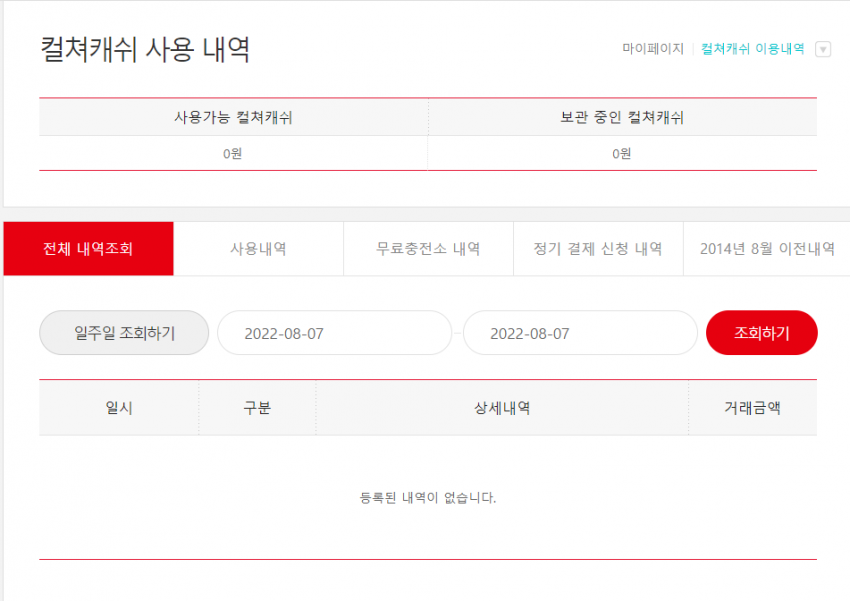
Task: Click the 사용가능 컬쳐캐쉬 header cell
Action: (x=234, y=117)
